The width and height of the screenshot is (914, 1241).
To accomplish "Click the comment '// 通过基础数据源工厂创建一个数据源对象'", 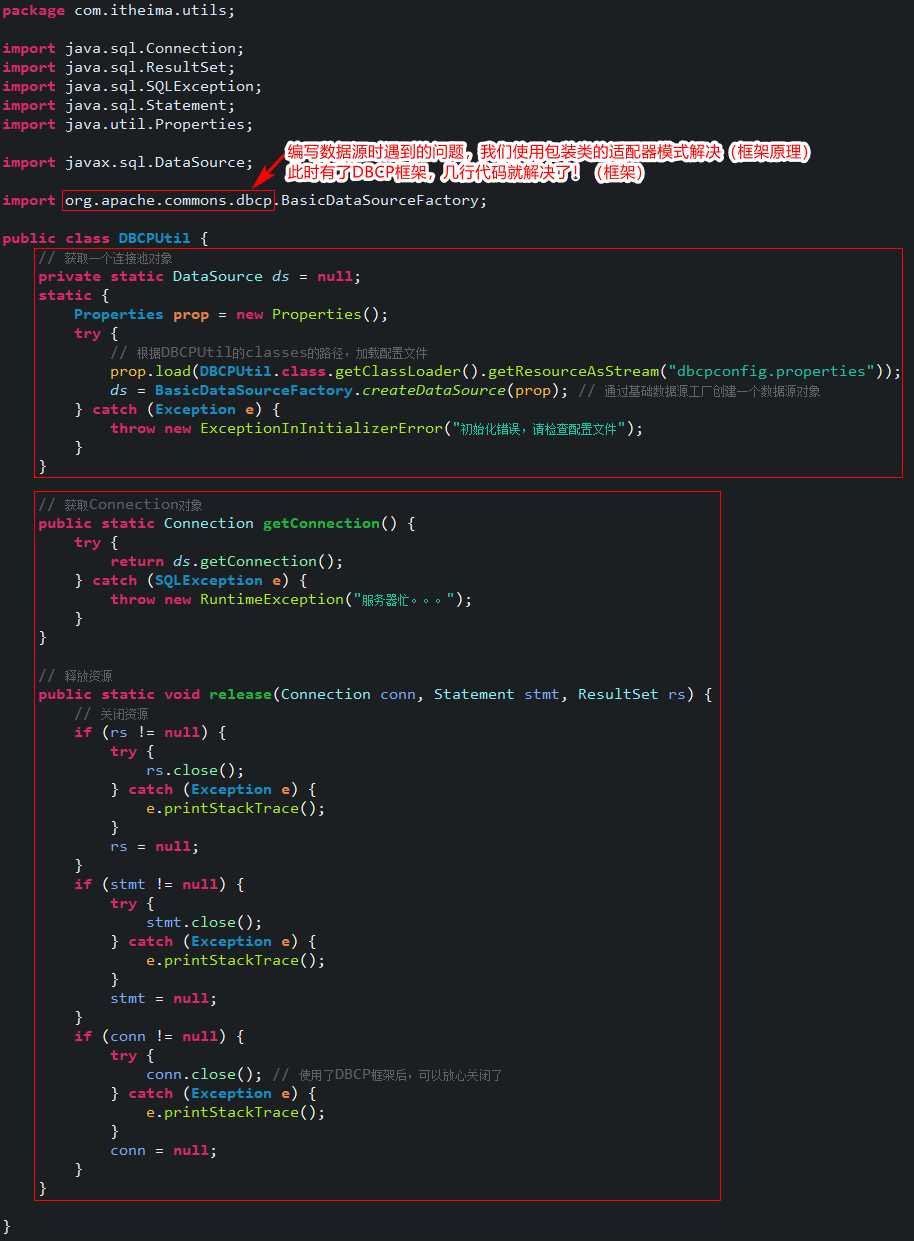I will pyautogui.click(x=700, y=391).
